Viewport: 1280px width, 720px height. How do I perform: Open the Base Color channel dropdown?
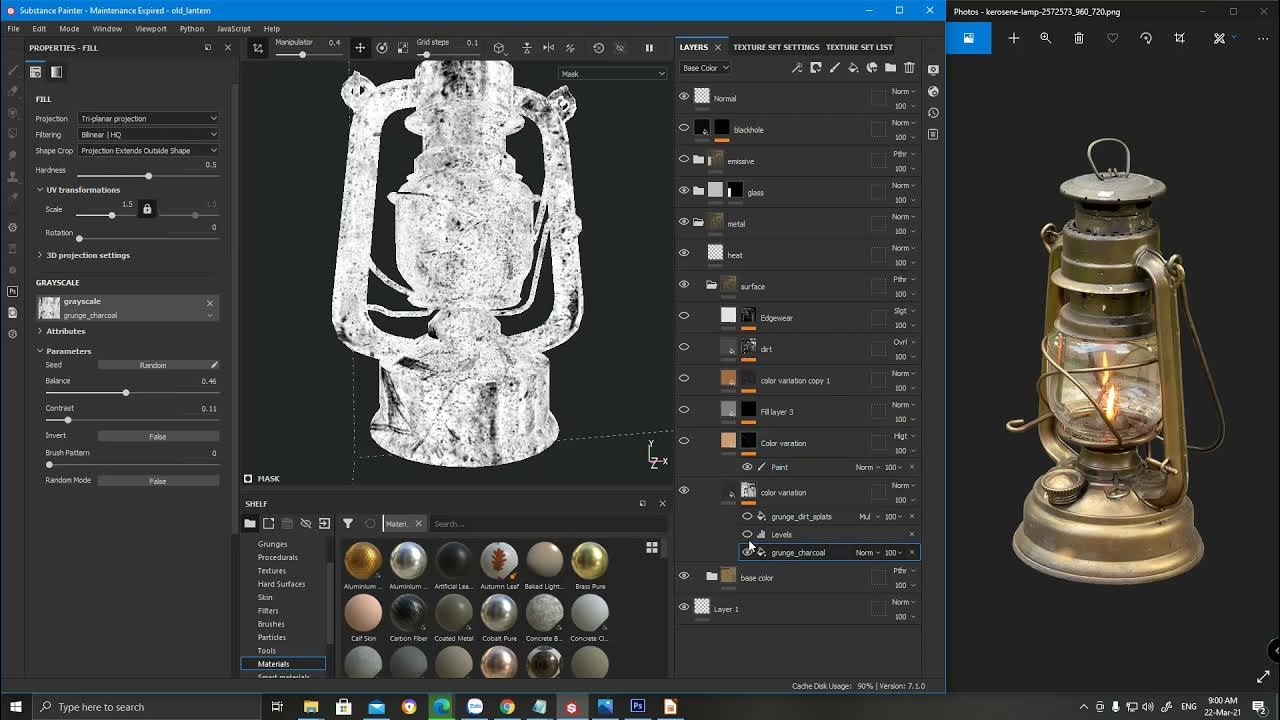pos(705,68)
